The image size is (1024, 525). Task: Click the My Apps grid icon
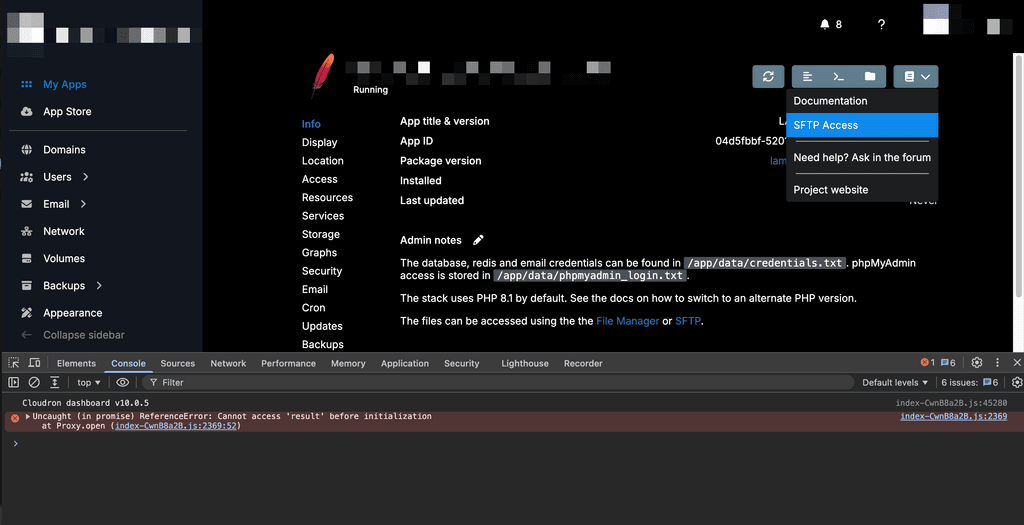point(26,84)
